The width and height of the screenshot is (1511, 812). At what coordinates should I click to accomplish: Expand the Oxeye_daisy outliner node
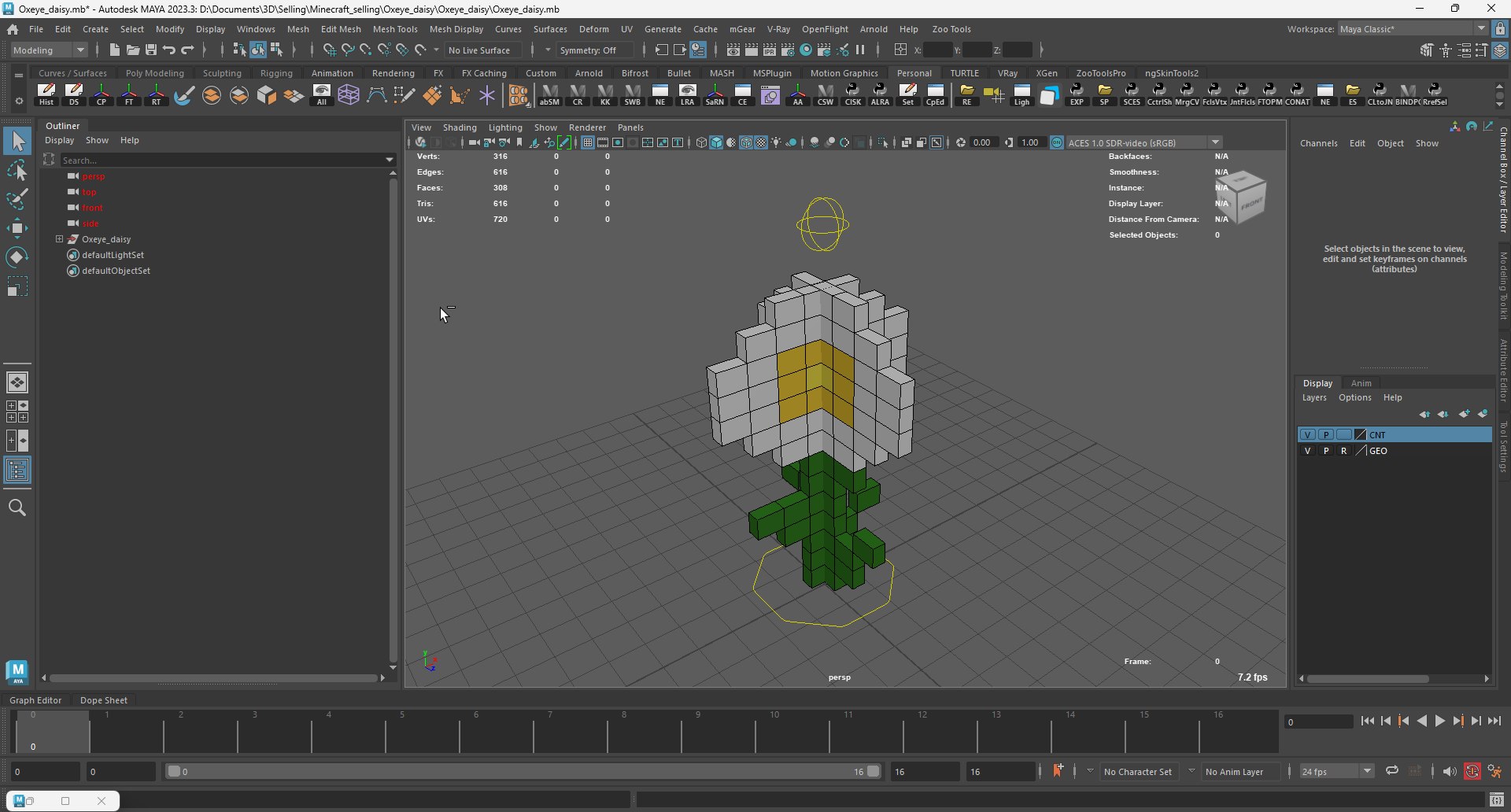(x=59, y=239)
